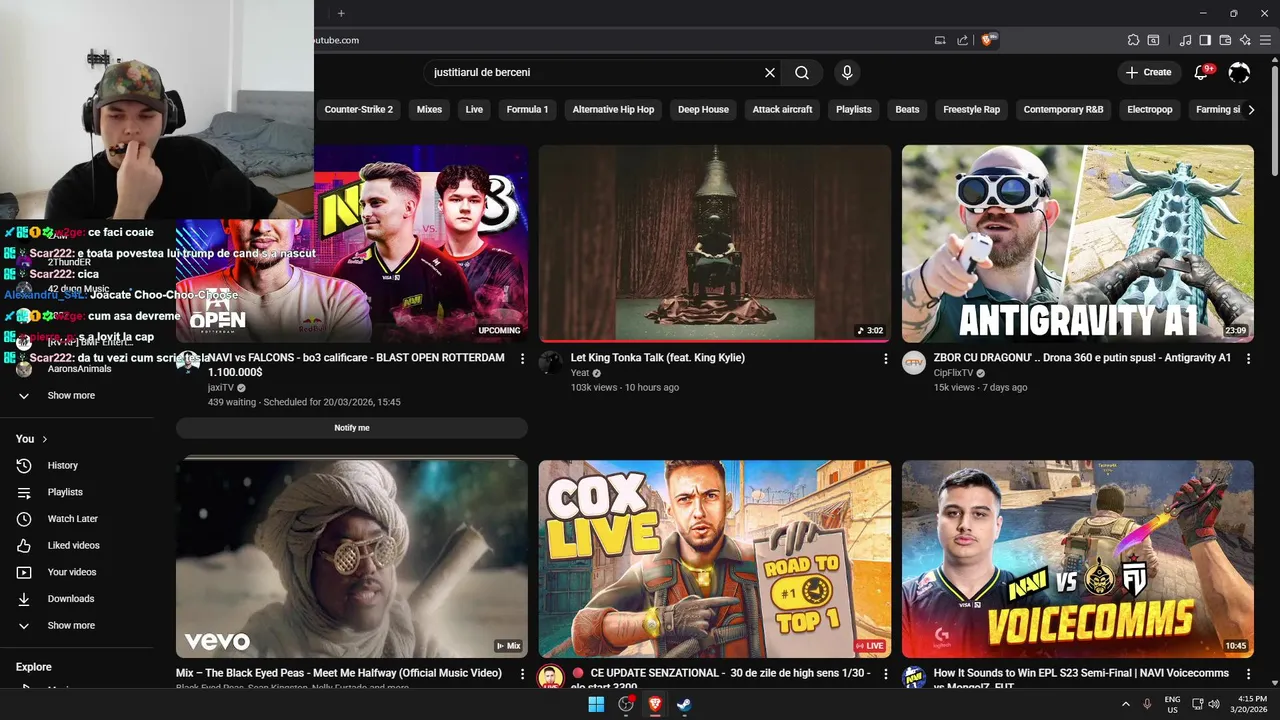Open the Brave browser taskbar icon
This screenshot has width=1280, height=720.
(655, 704)
